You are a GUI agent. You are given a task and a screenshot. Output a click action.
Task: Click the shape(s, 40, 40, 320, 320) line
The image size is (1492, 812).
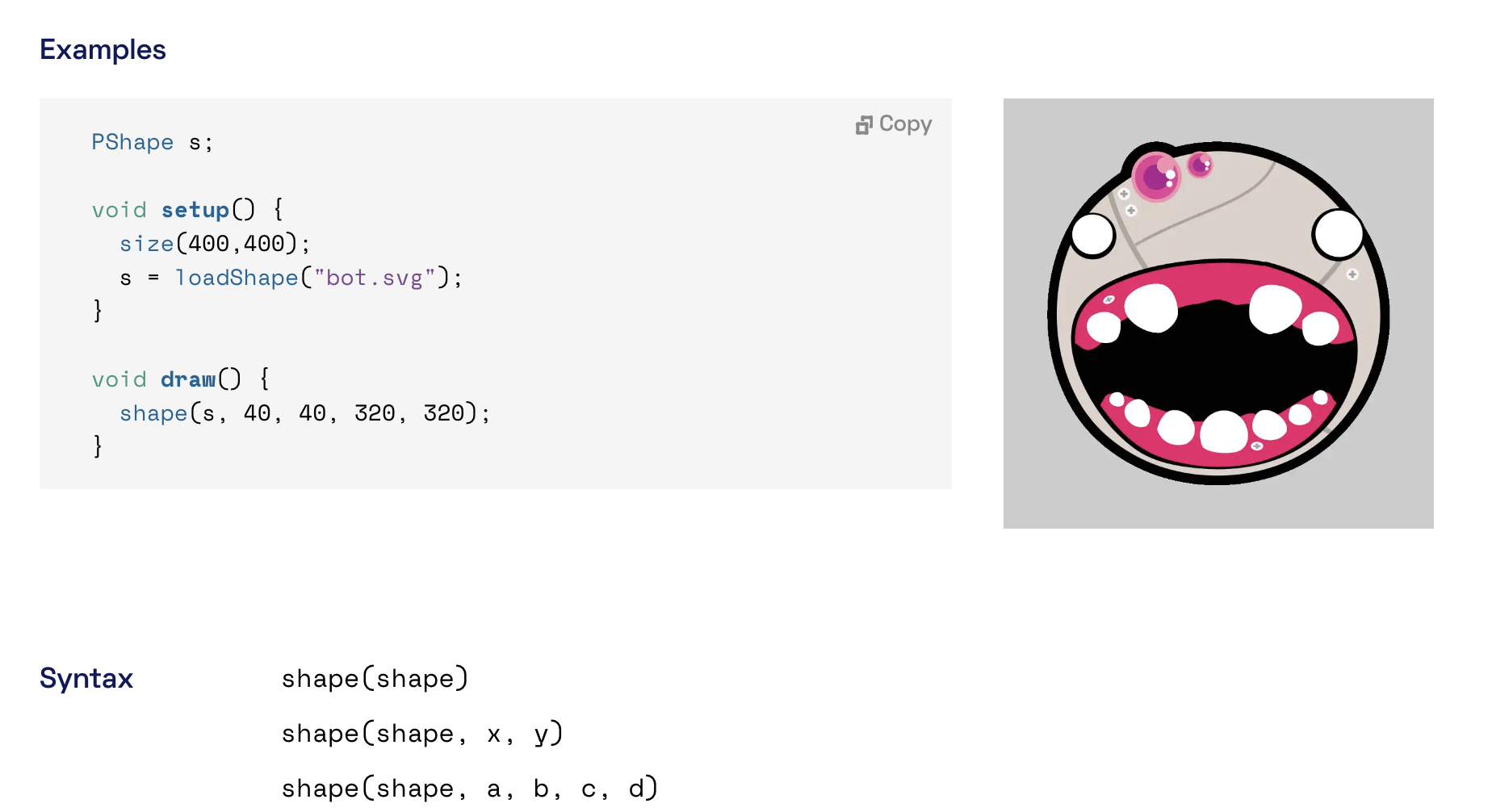pos(305,413)
